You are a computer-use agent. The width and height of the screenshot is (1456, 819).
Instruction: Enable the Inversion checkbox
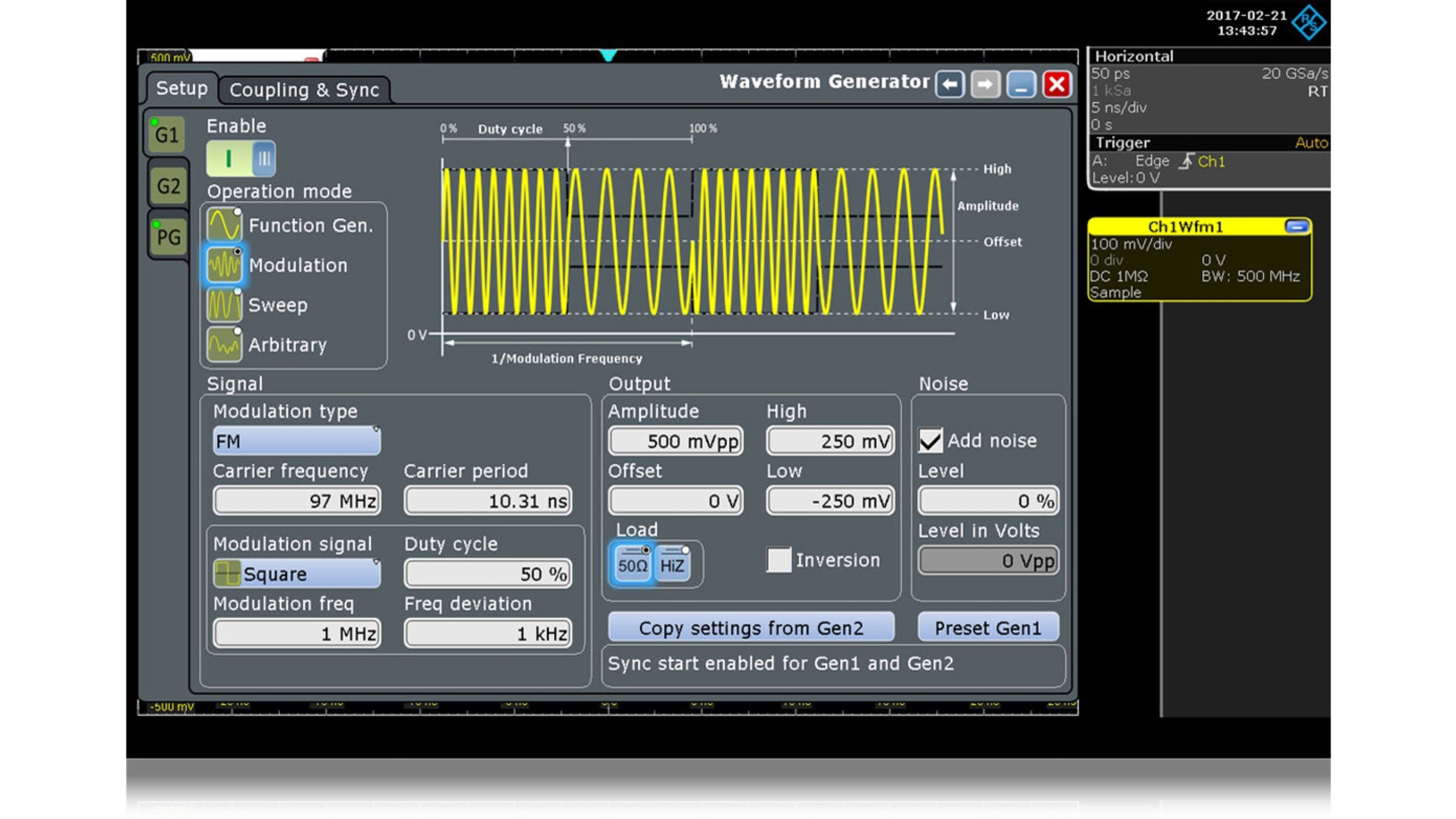pos(779,560)
